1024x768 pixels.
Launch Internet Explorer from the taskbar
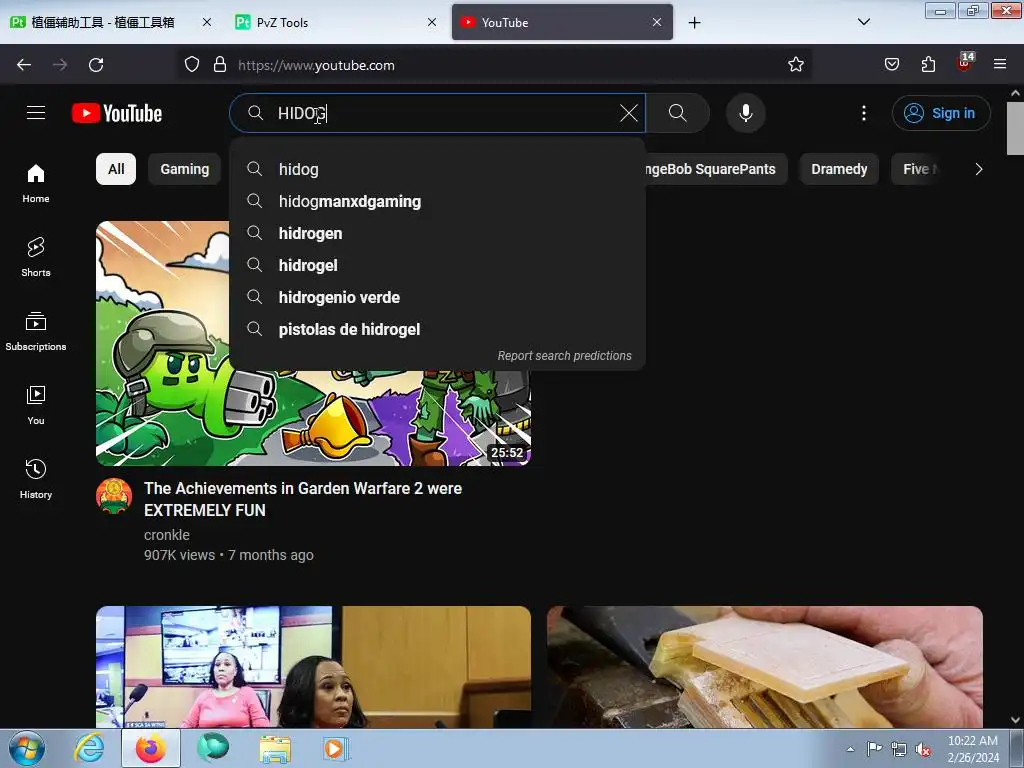tap(88, 748)
